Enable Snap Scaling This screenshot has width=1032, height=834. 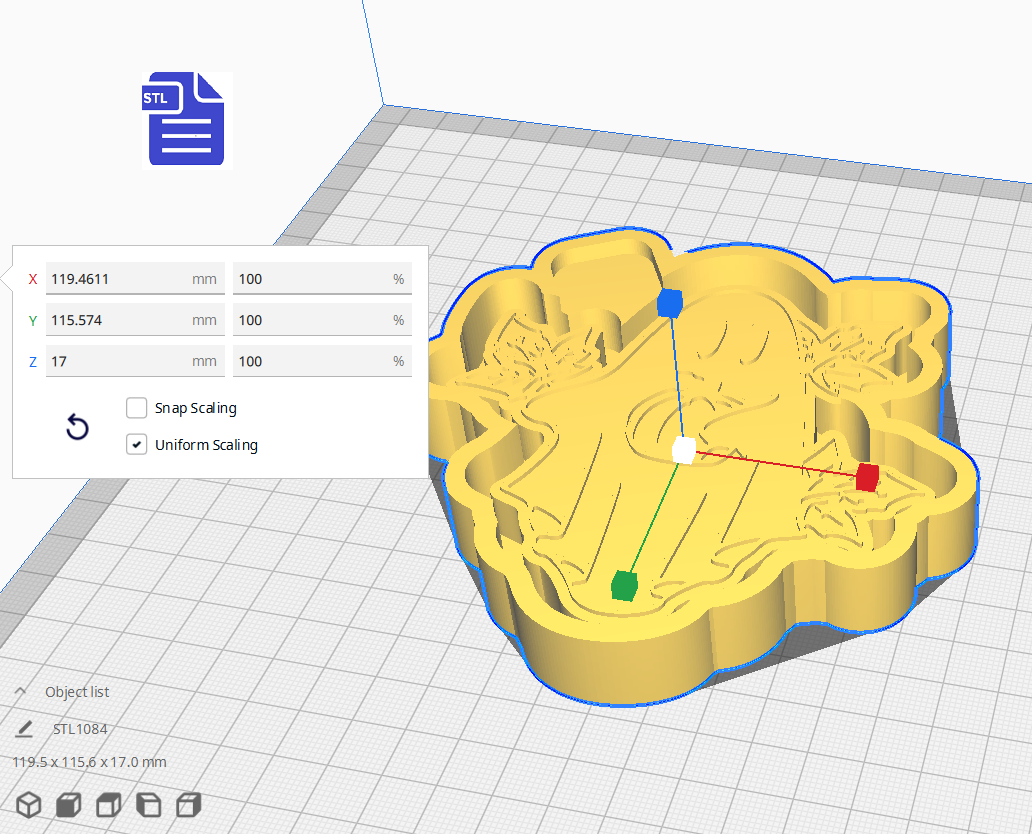click(136, 408)
